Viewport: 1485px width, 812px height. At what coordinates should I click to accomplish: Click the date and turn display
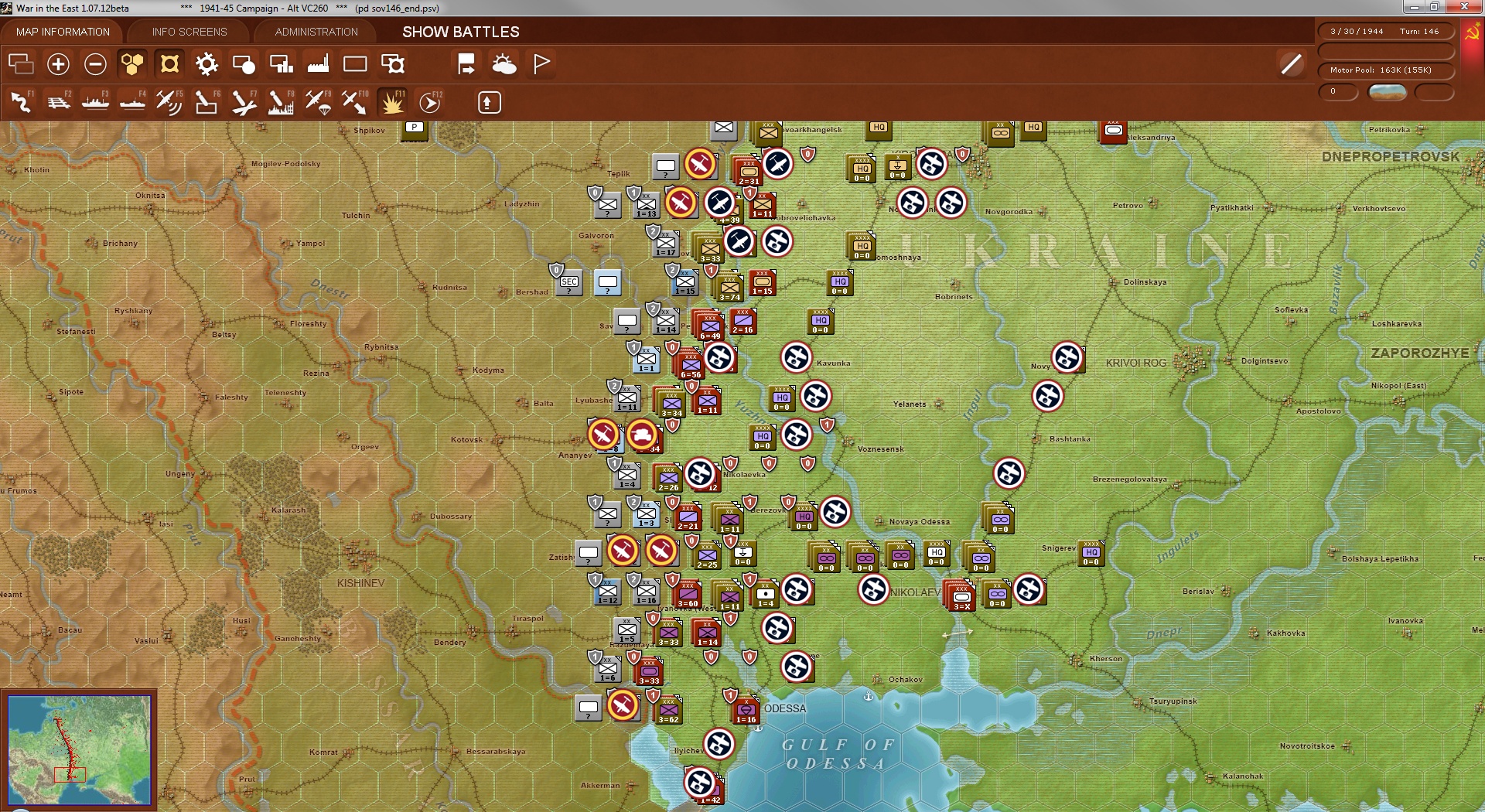click(x=1385, y=31)
